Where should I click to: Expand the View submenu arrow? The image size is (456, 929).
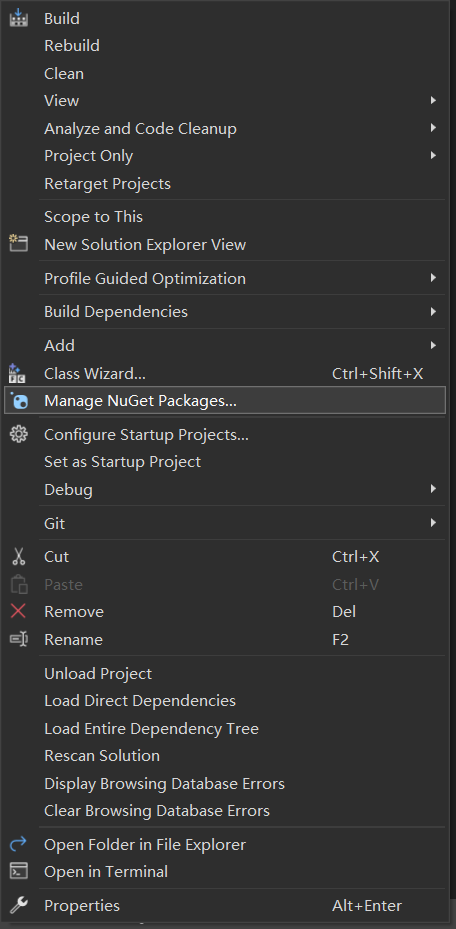tap(433, 101)
